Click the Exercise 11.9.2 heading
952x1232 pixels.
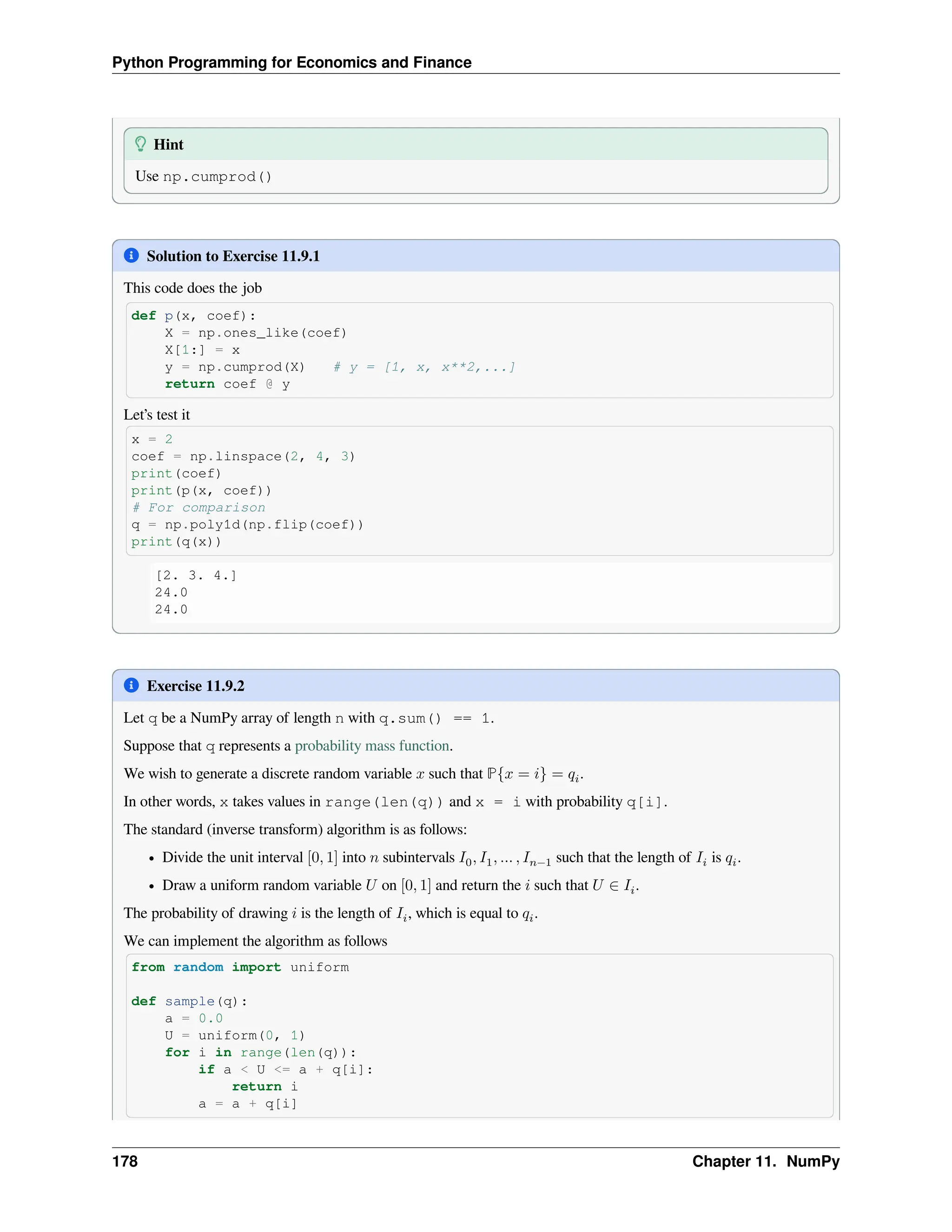(196, 686)
